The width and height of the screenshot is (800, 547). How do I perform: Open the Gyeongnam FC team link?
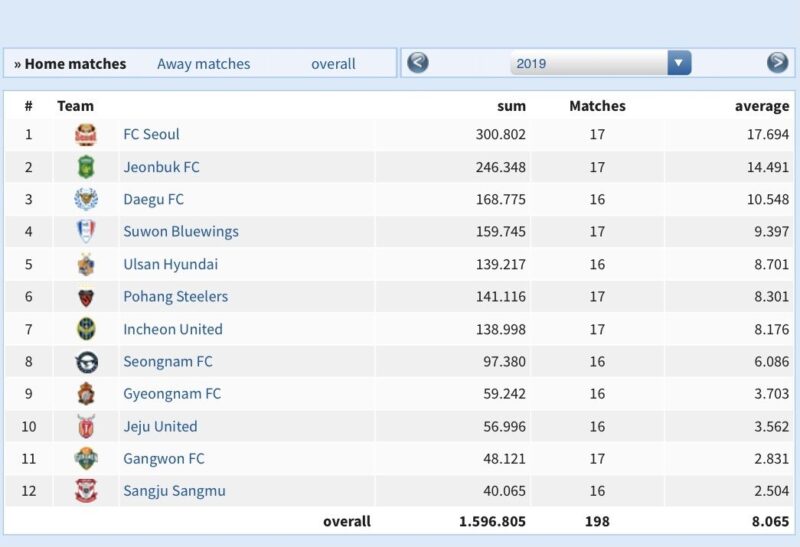point(171,394)
